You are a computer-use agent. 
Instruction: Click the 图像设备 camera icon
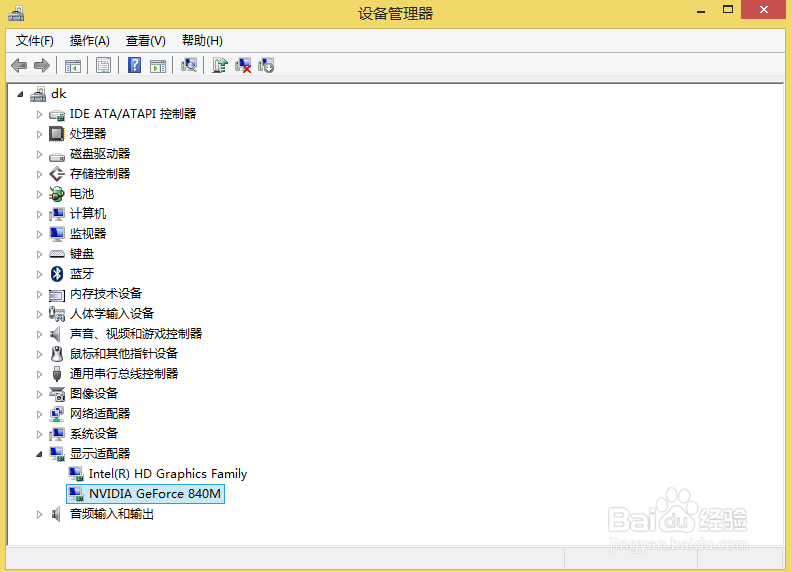[x=57, y=394]
